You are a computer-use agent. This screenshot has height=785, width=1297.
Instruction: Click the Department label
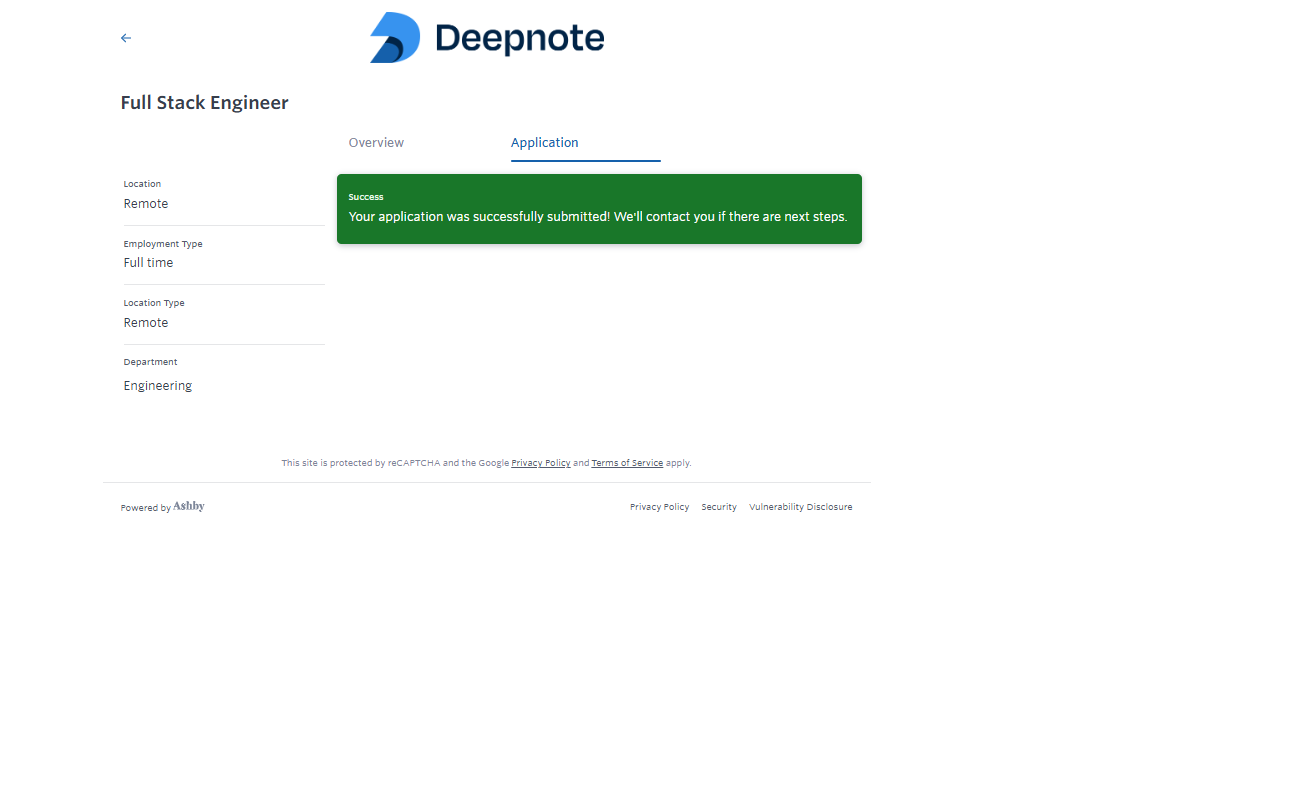(150, 362)
